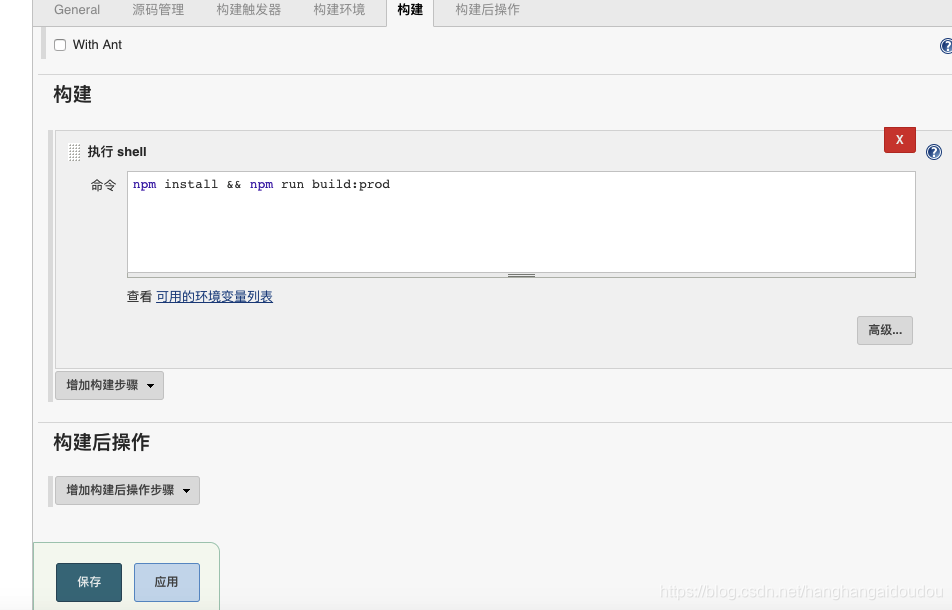Switch to the 源码管理 tab

(158, 10)
